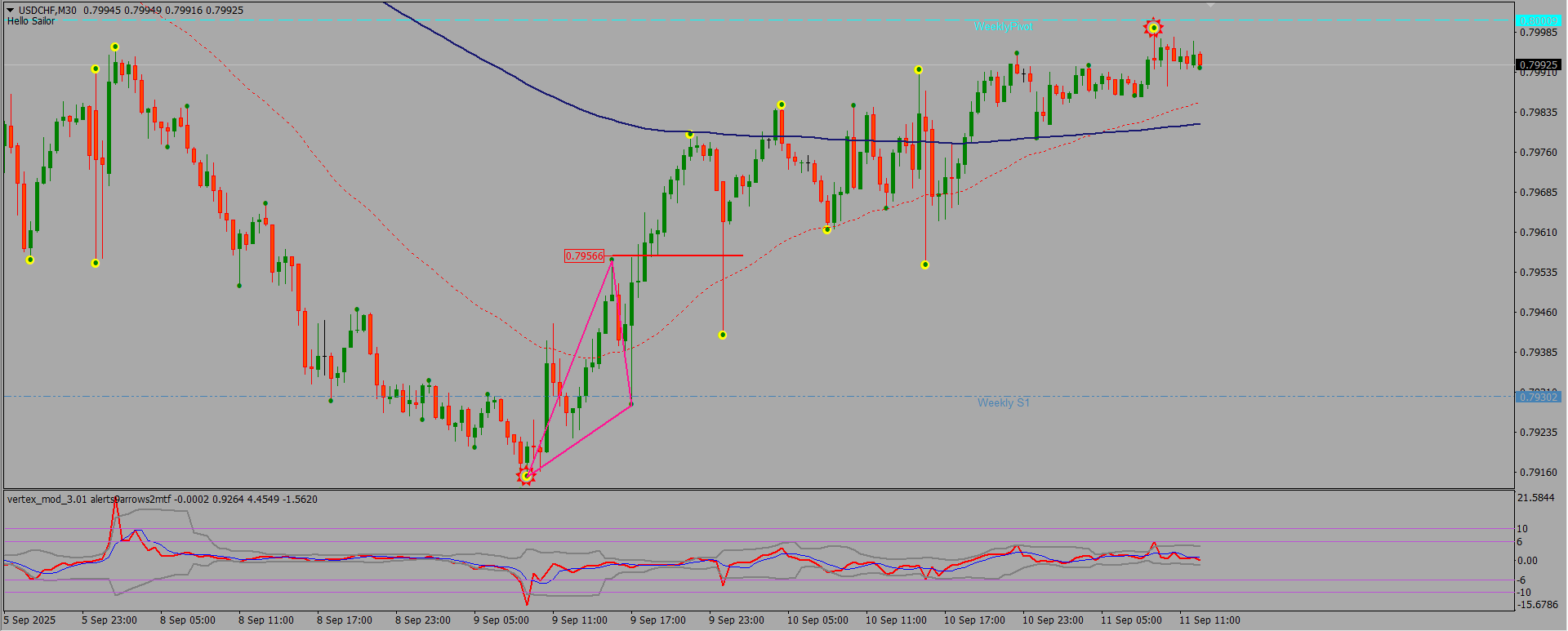
Task: Click the 0.00 indicator scale value
Action: pos(1527,561)
